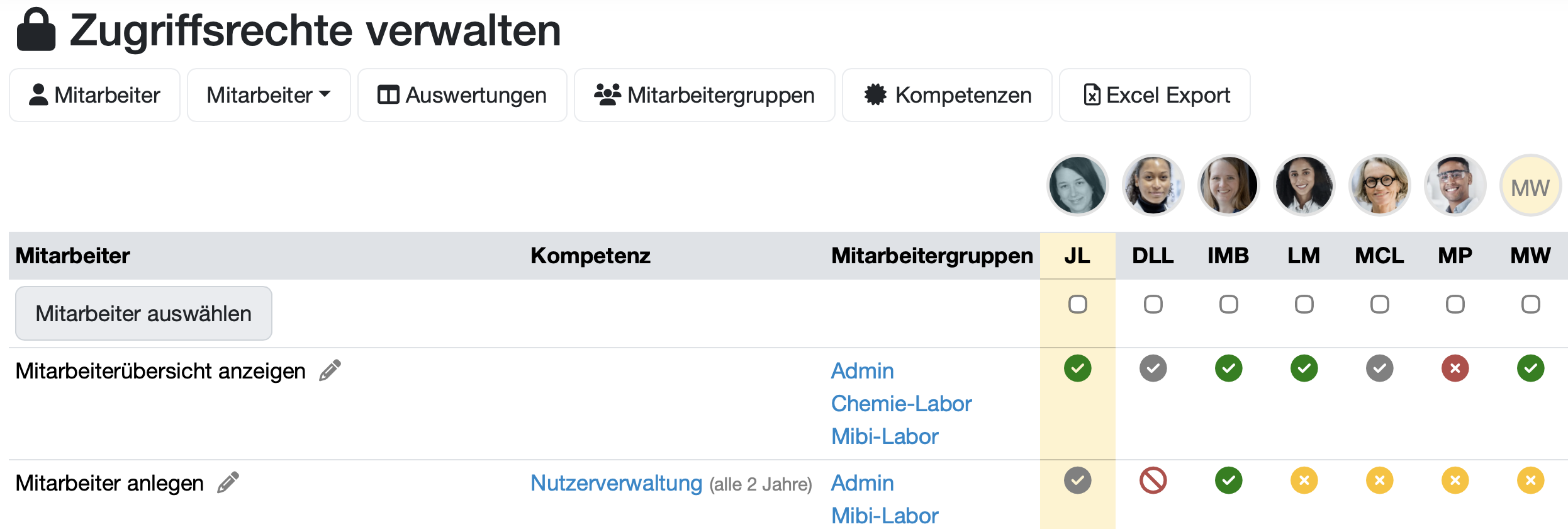Click the pencil icon beside Mitarbeiterübersicht anzeigen
This screenshot has height=529, width=1568.
click(x=330, y=370)
